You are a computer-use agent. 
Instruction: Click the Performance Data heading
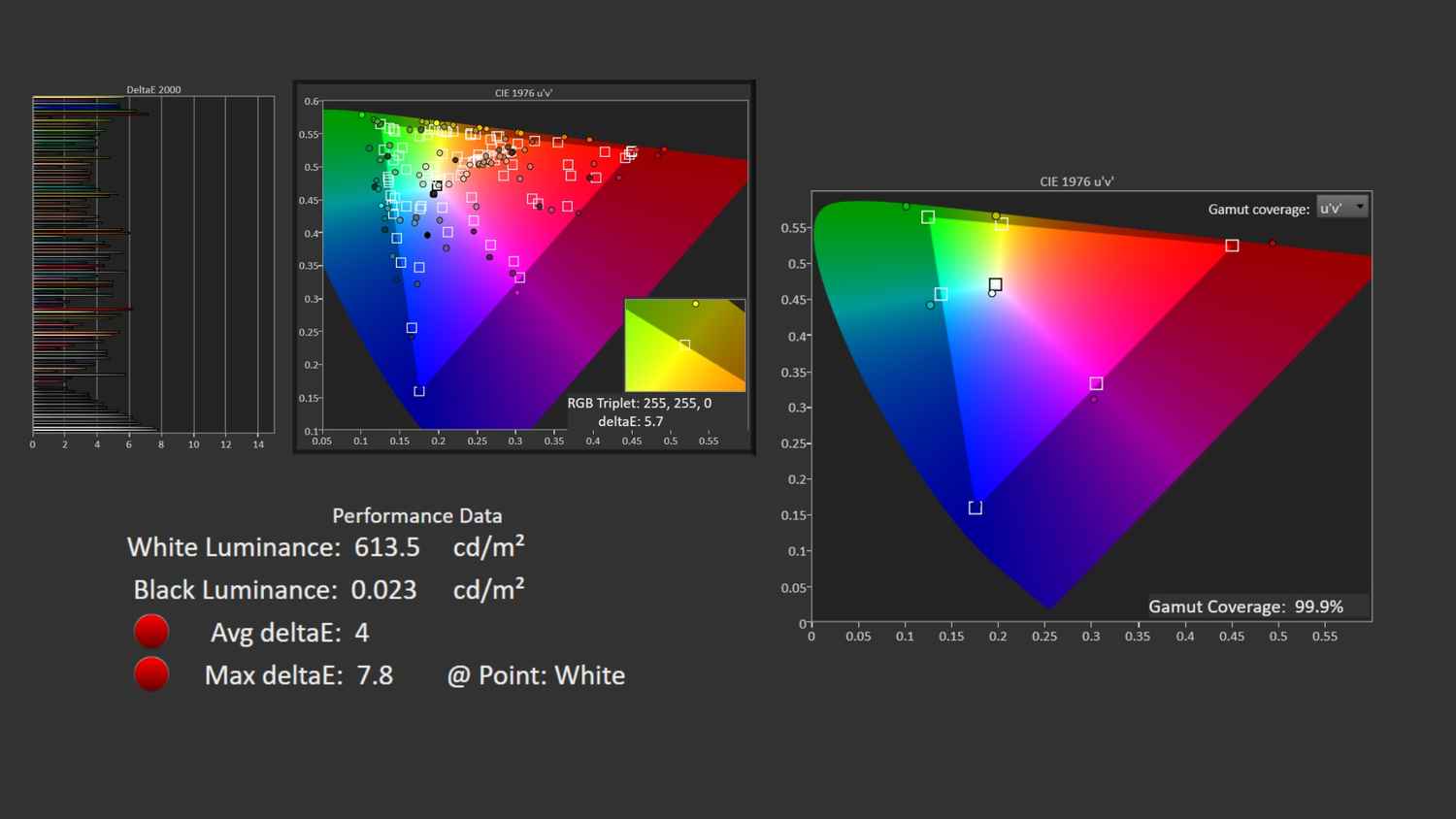[416, 515]
